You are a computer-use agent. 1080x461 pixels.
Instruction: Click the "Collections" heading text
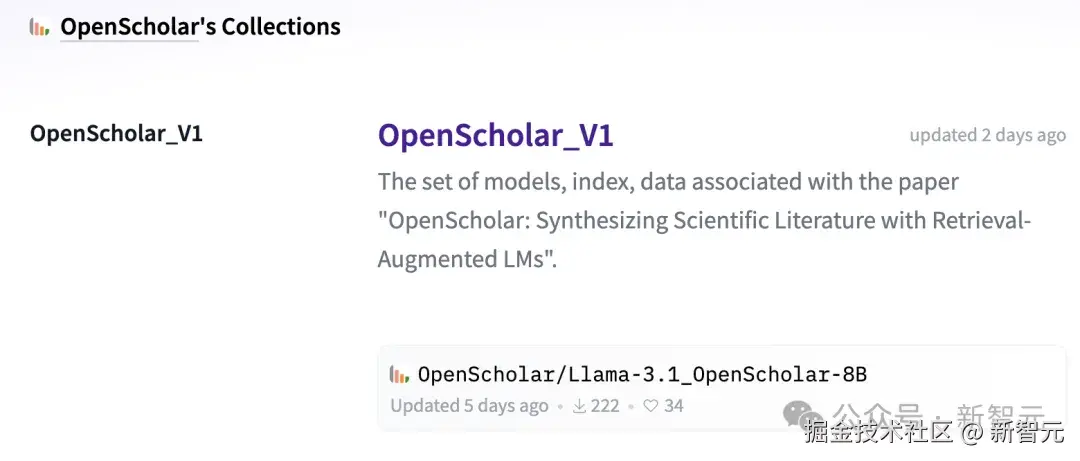[281, 27]
